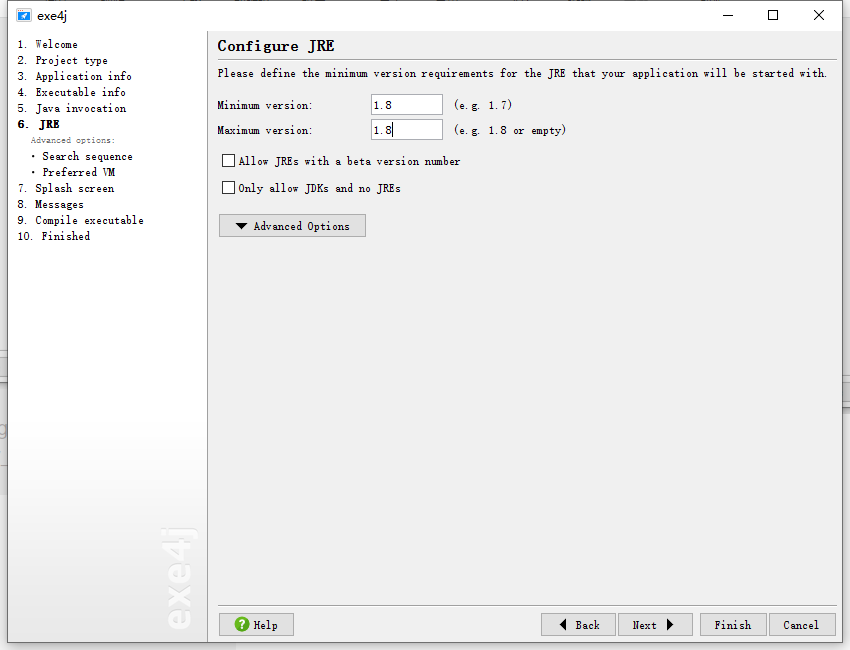
Task: Click the green Help question mark icon
Action: tap(242, 624)
